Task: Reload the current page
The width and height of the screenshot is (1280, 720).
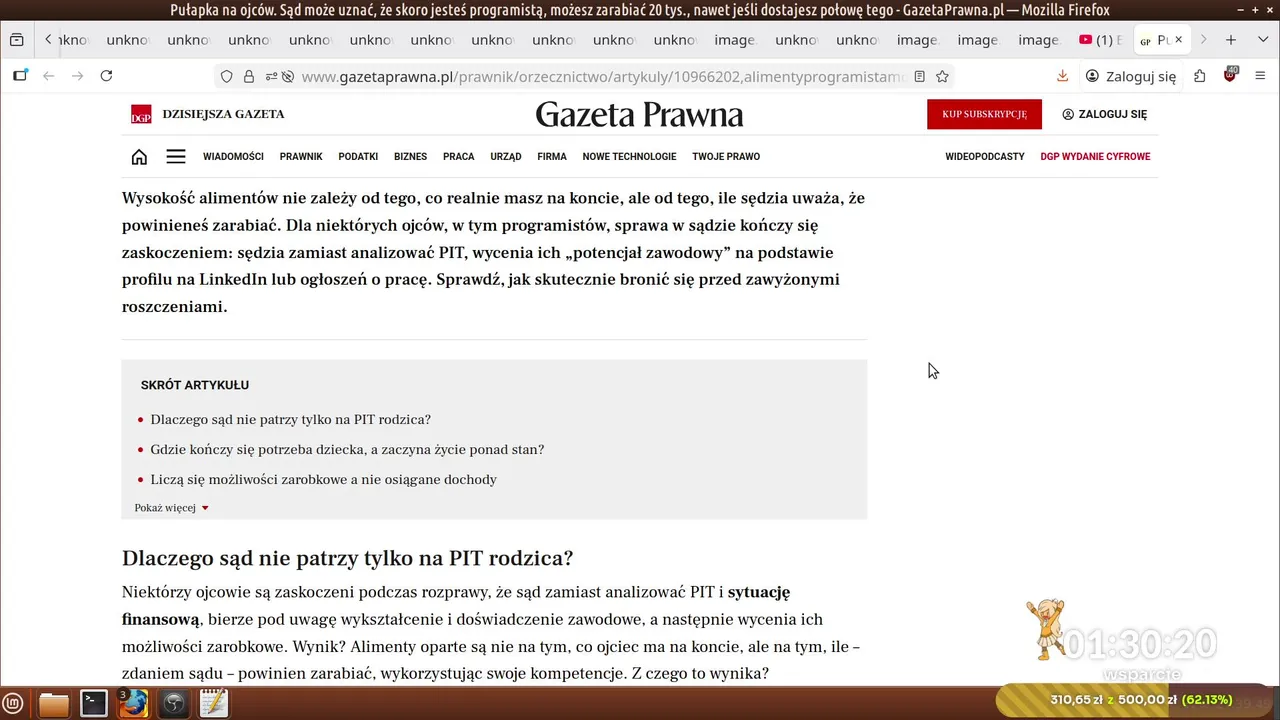Action: [106, 76]
